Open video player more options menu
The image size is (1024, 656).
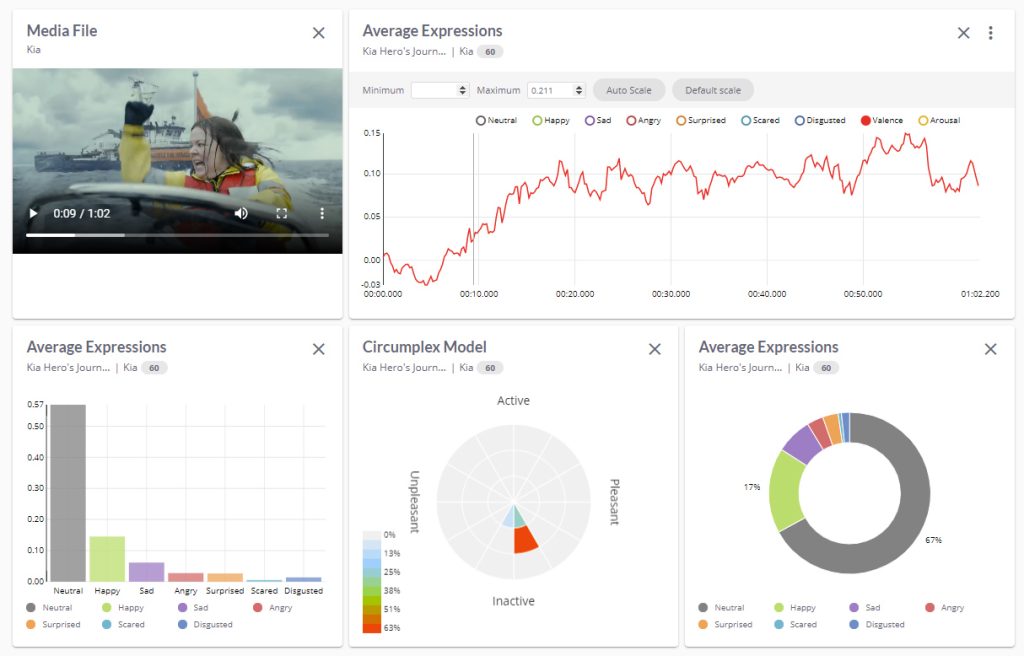[x=322, y=213]
